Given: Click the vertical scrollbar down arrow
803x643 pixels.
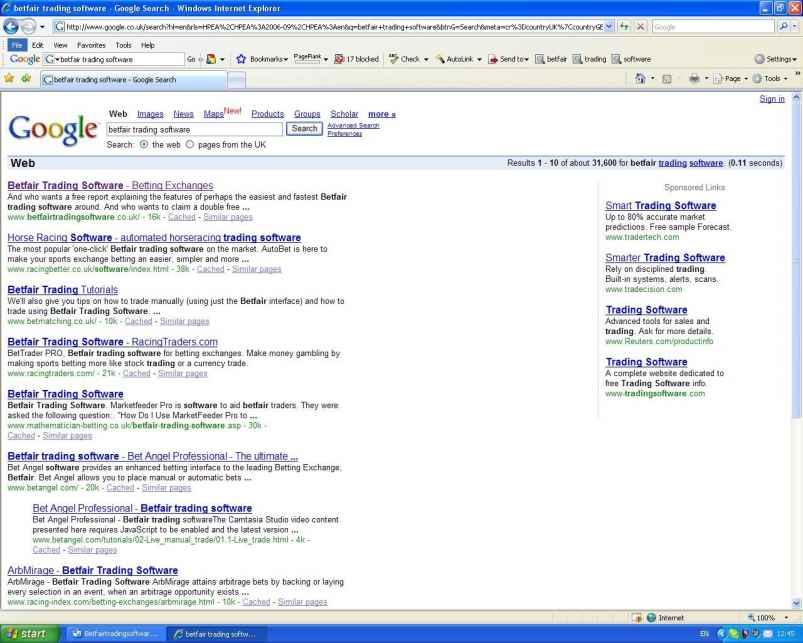Looking at the screenshot, I should tap(796, 603).
